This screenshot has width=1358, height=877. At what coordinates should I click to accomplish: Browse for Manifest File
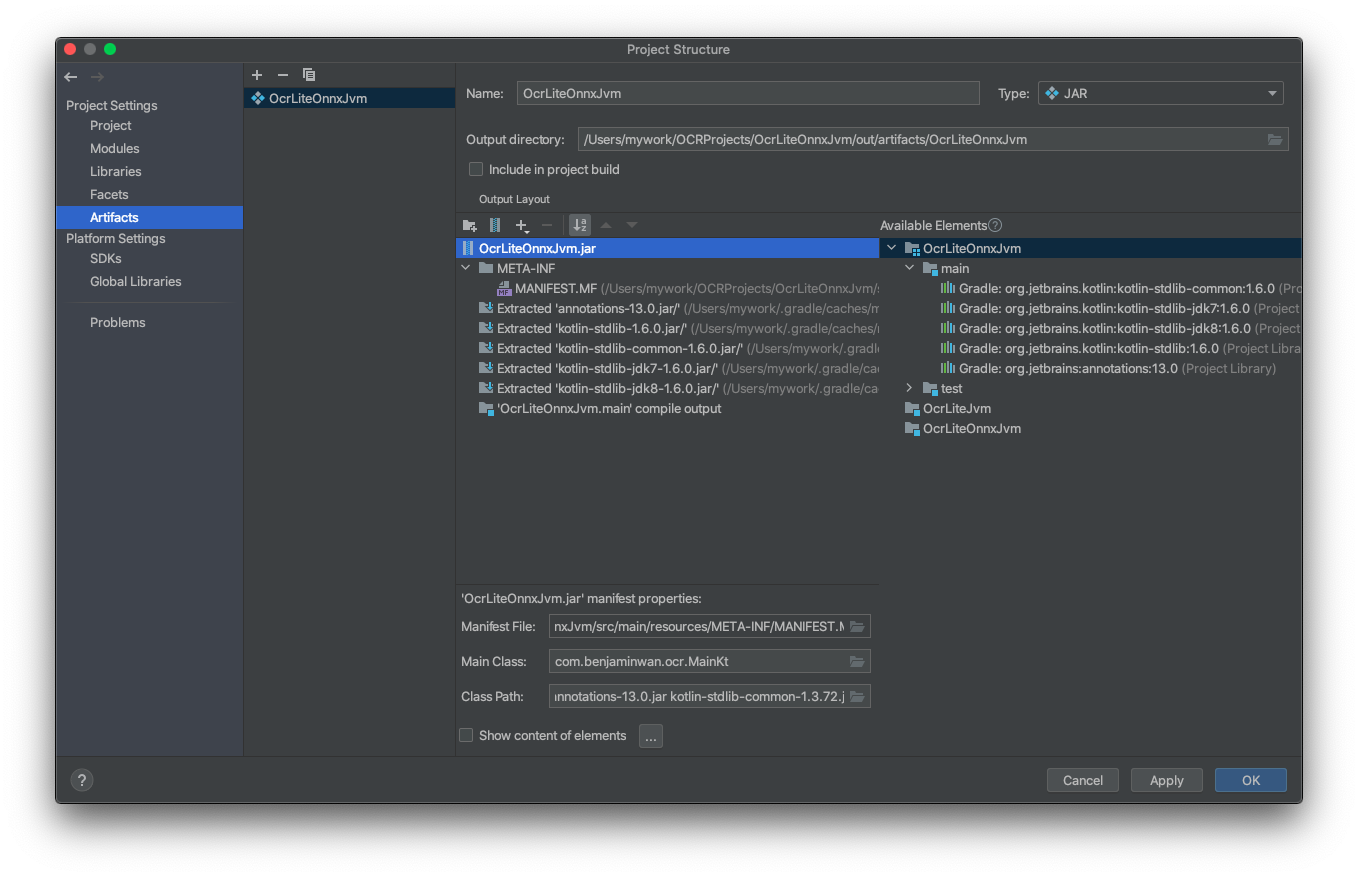(x=857, y=627)
